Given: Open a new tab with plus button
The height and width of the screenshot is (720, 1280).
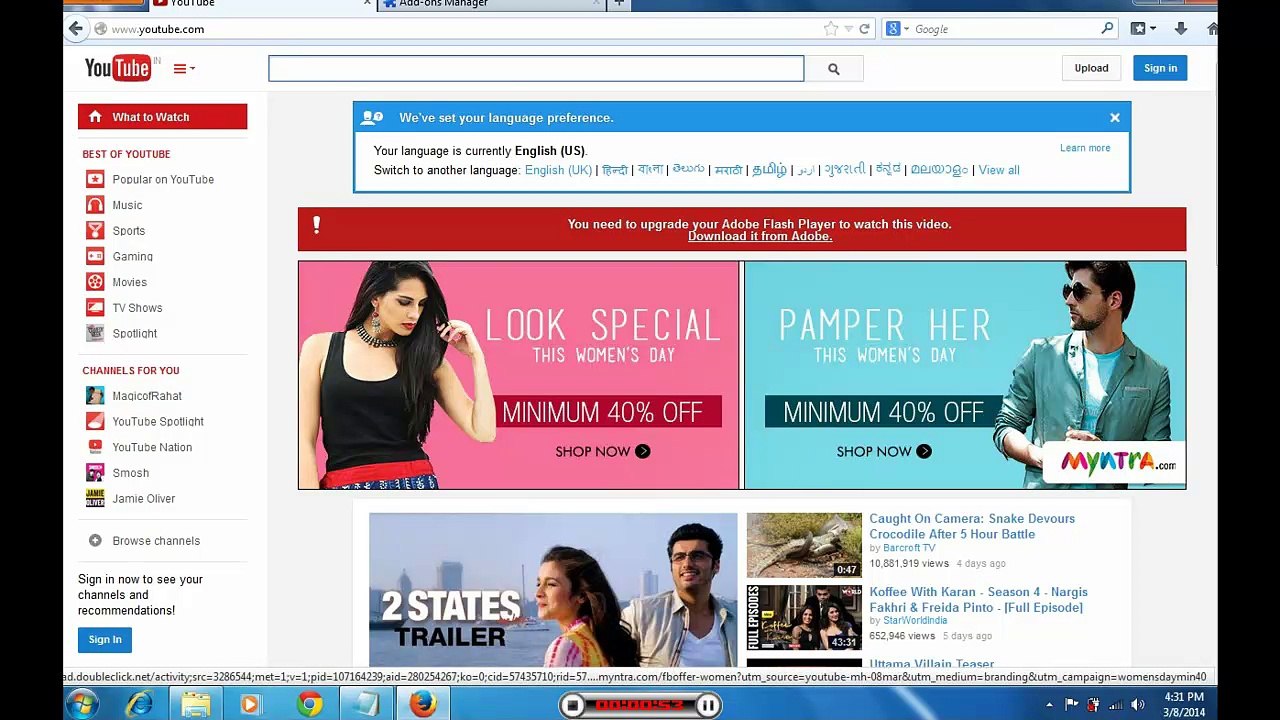Looking at the screenshot, I should click(619, 4).
